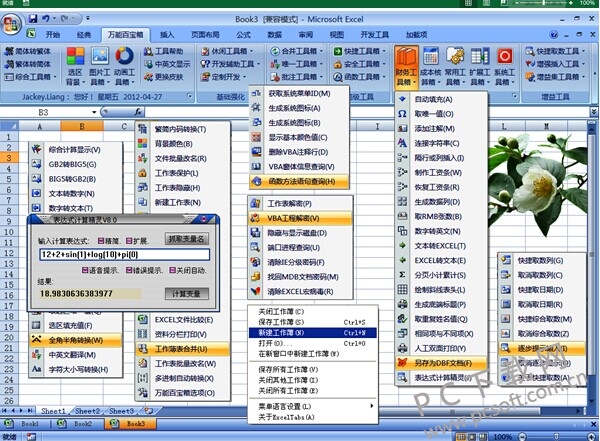This screenshot has height=441, width=600.
Task: Choose 自动填充(A) in finance menu
Action: click(441, 99)
